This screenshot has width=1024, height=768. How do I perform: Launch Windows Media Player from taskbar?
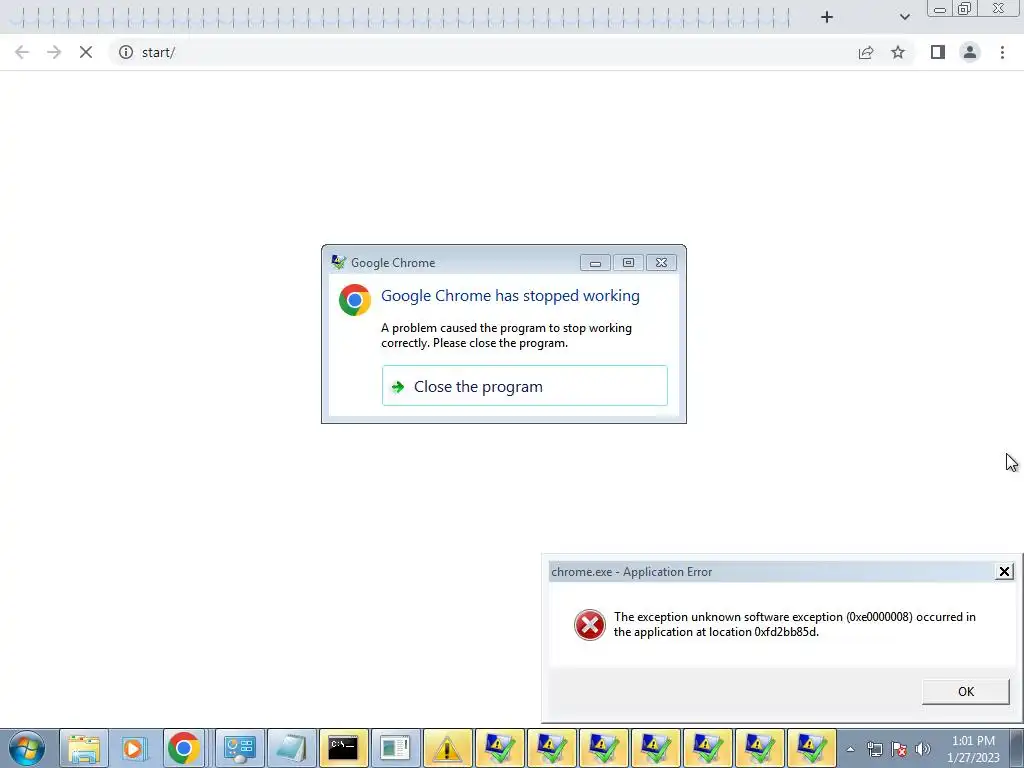(x=134, y=748)
